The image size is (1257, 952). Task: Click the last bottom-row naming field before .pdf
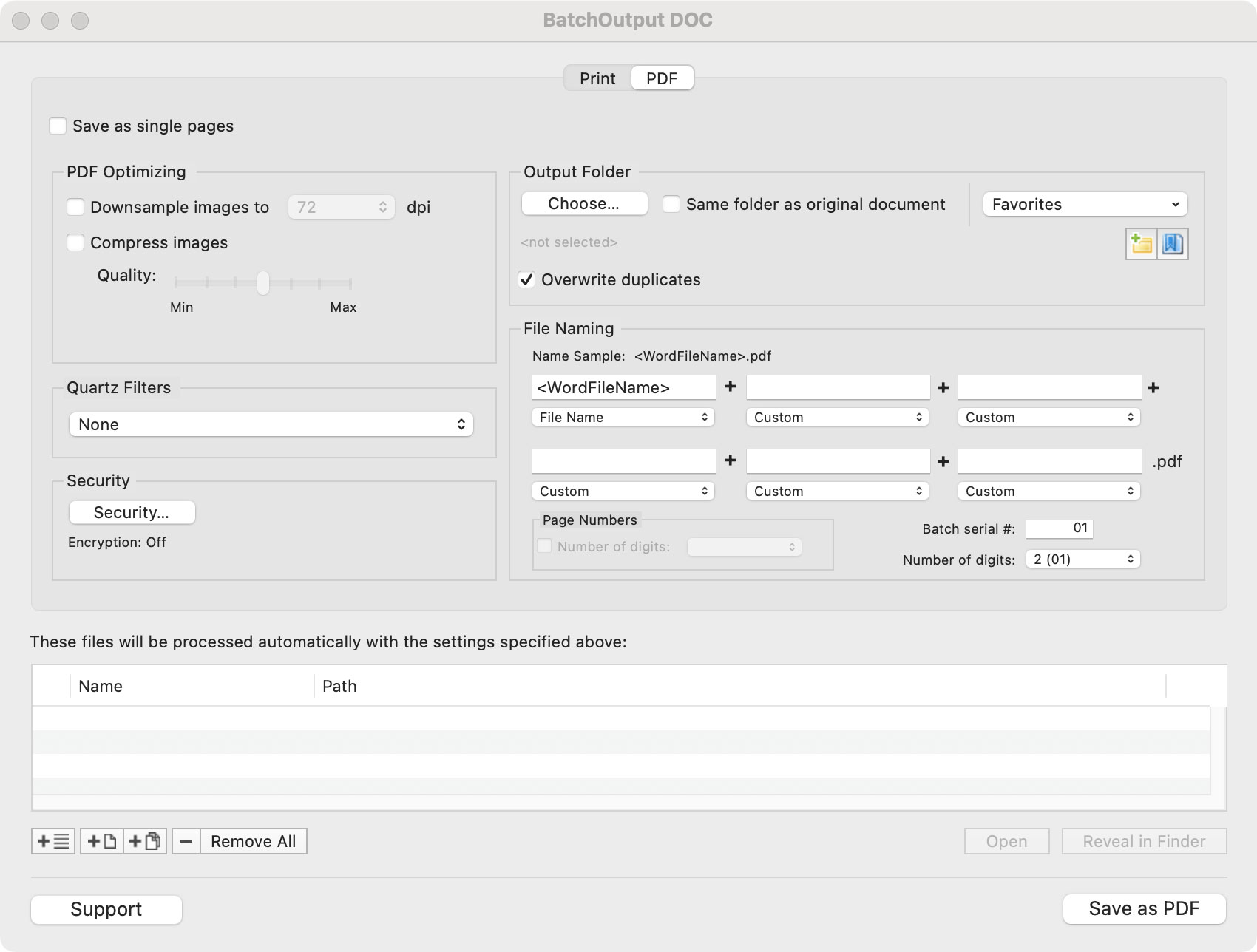coord(1049,461)
